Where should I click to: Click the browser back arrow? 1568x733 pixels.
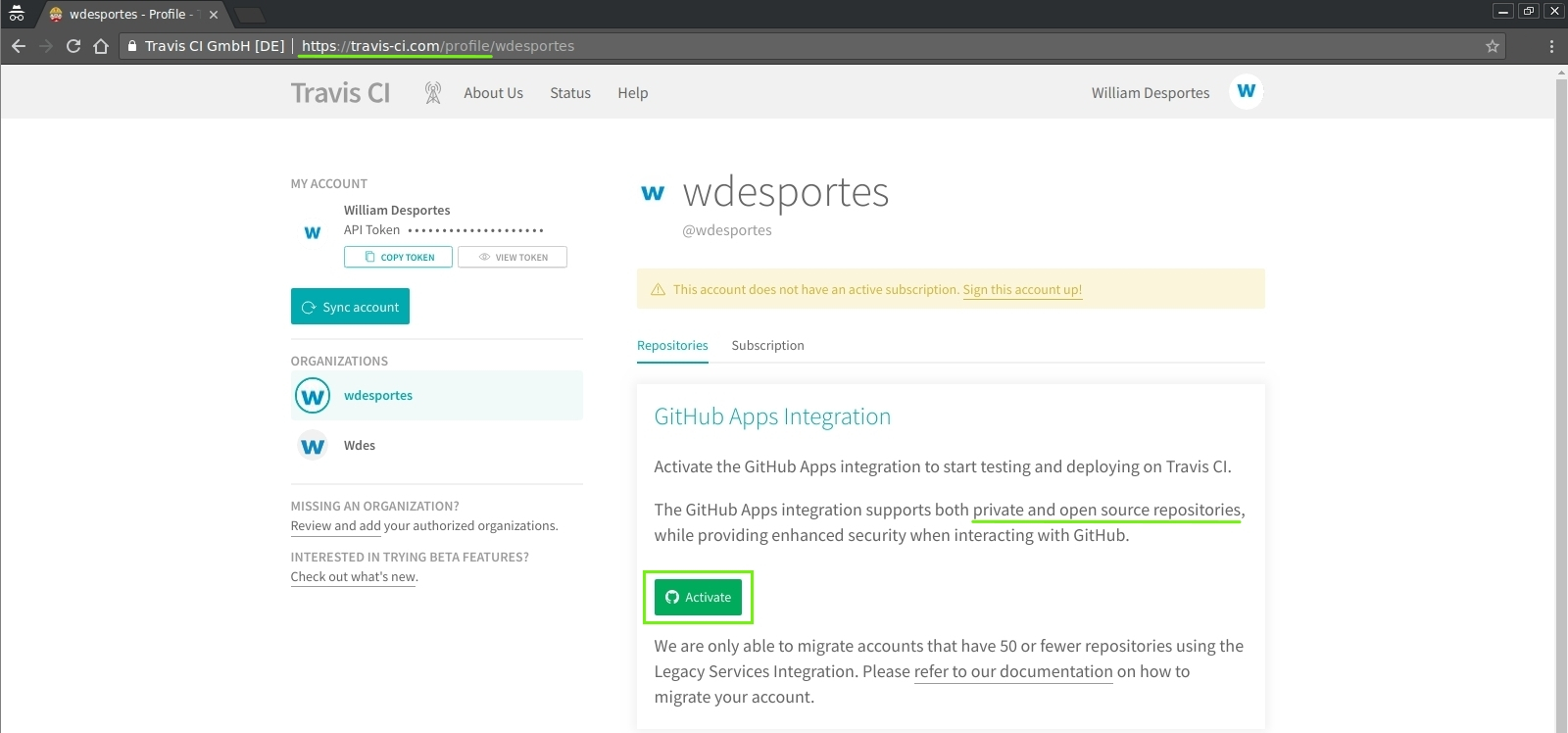(19, 46)
